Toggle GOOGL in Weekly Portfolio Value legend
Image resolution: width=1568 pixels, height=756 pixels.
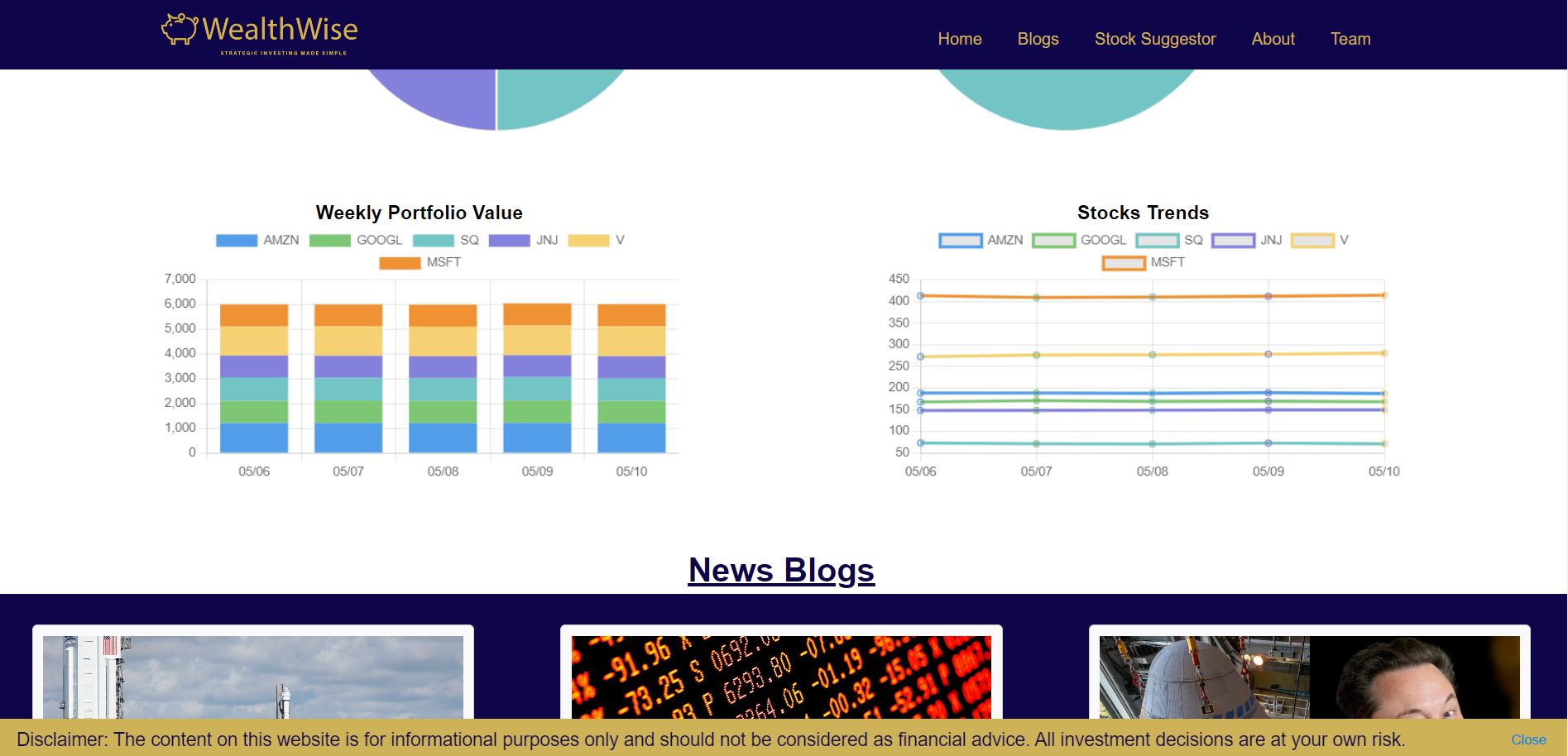356,240
